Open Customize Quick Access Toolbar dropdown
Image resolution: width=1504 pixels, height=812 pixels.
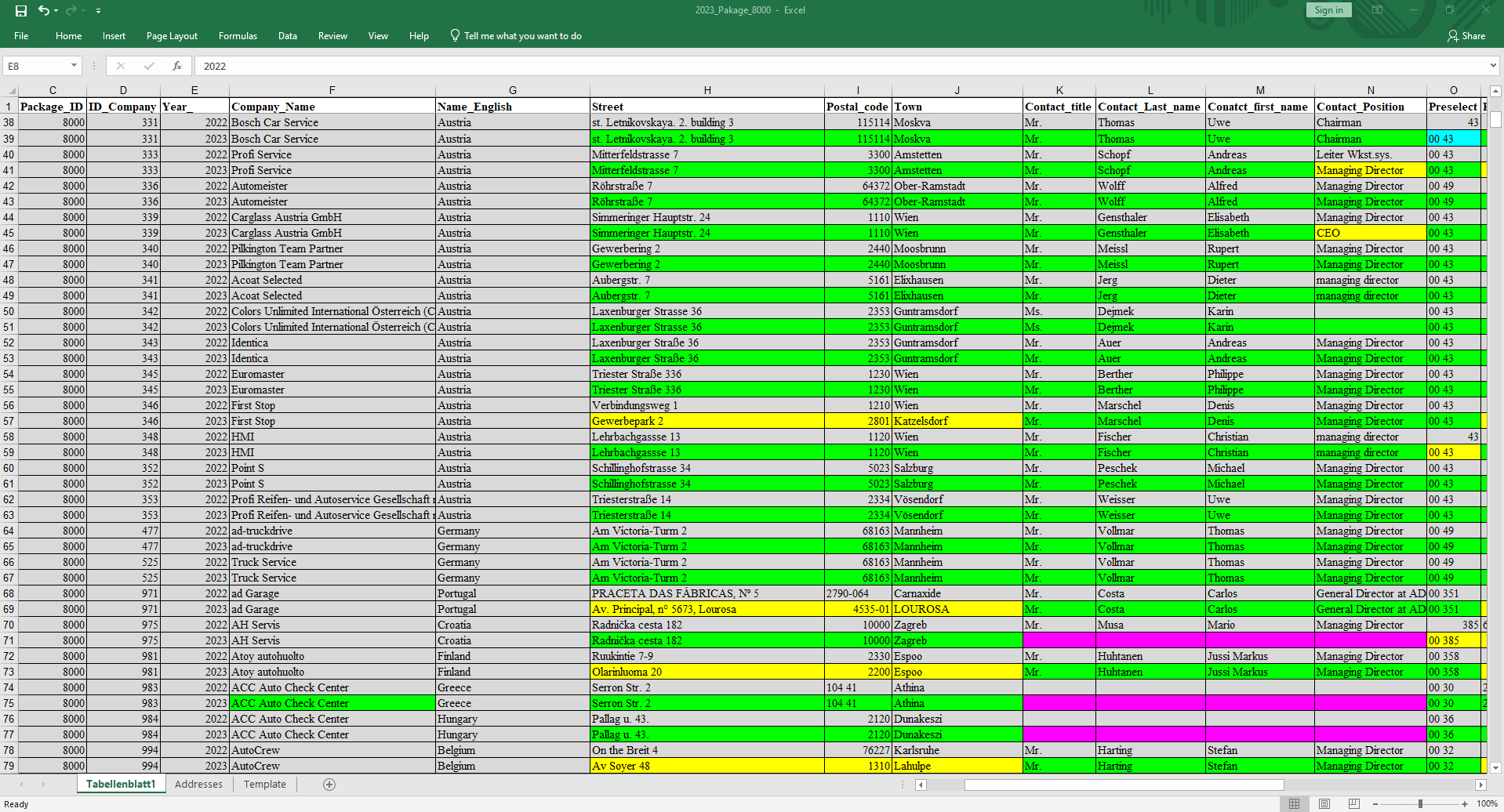pos(98,11)
